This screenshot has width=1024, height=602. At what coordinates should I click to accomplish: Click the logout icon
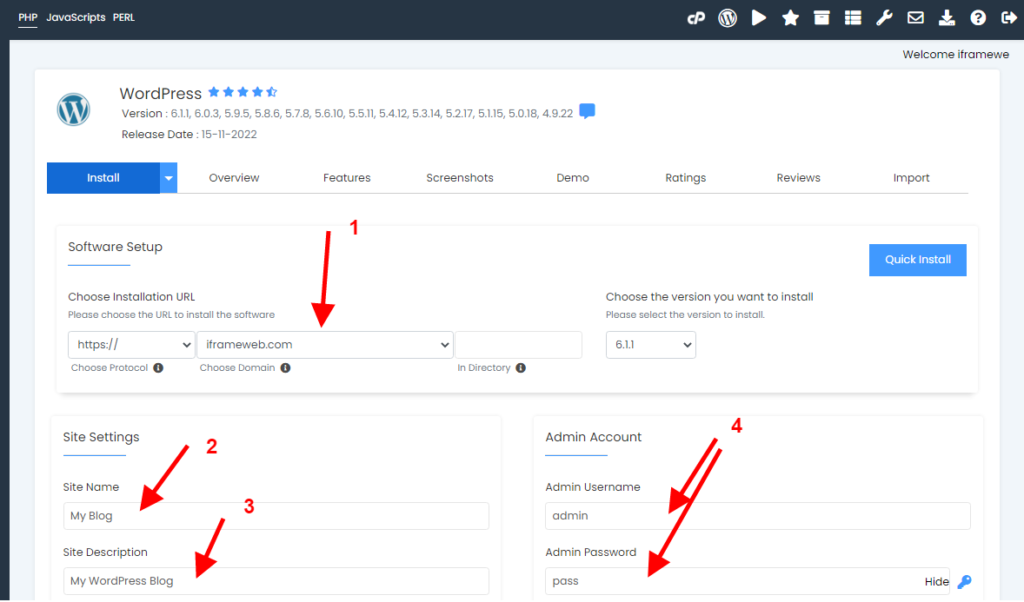tap(1009, 18)
